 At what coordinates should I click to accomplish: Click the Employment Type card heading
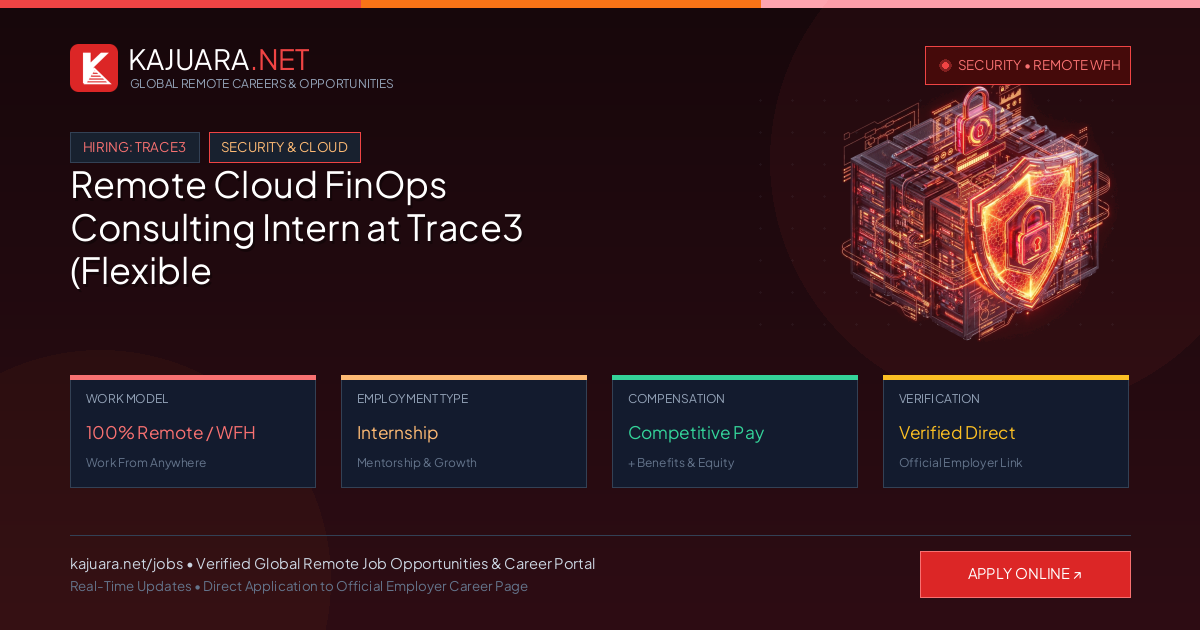point(412,399)
